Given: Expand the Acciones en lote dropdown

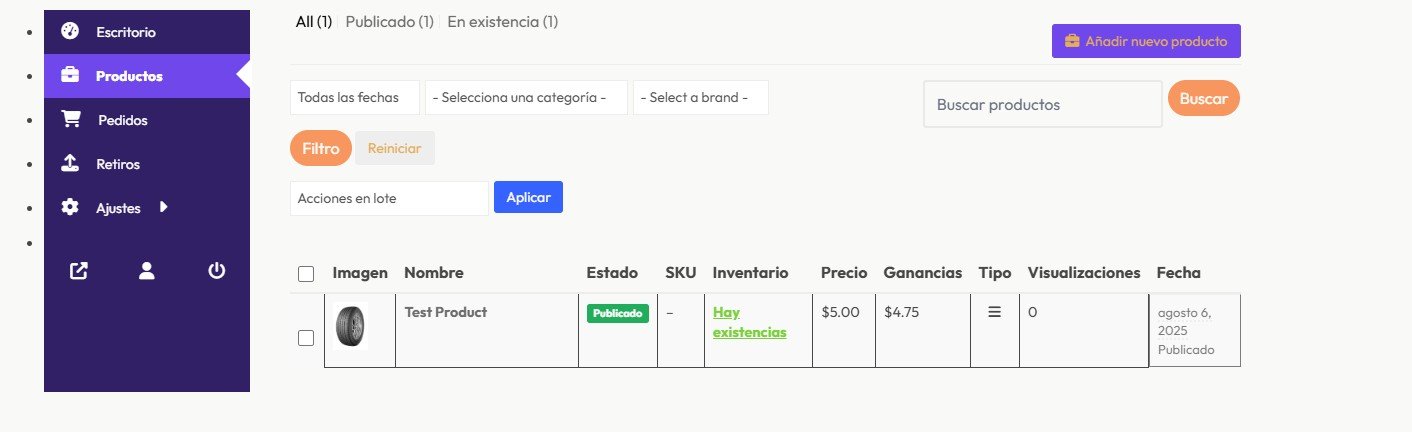Looking at the screenshot, I should point(389,198).
